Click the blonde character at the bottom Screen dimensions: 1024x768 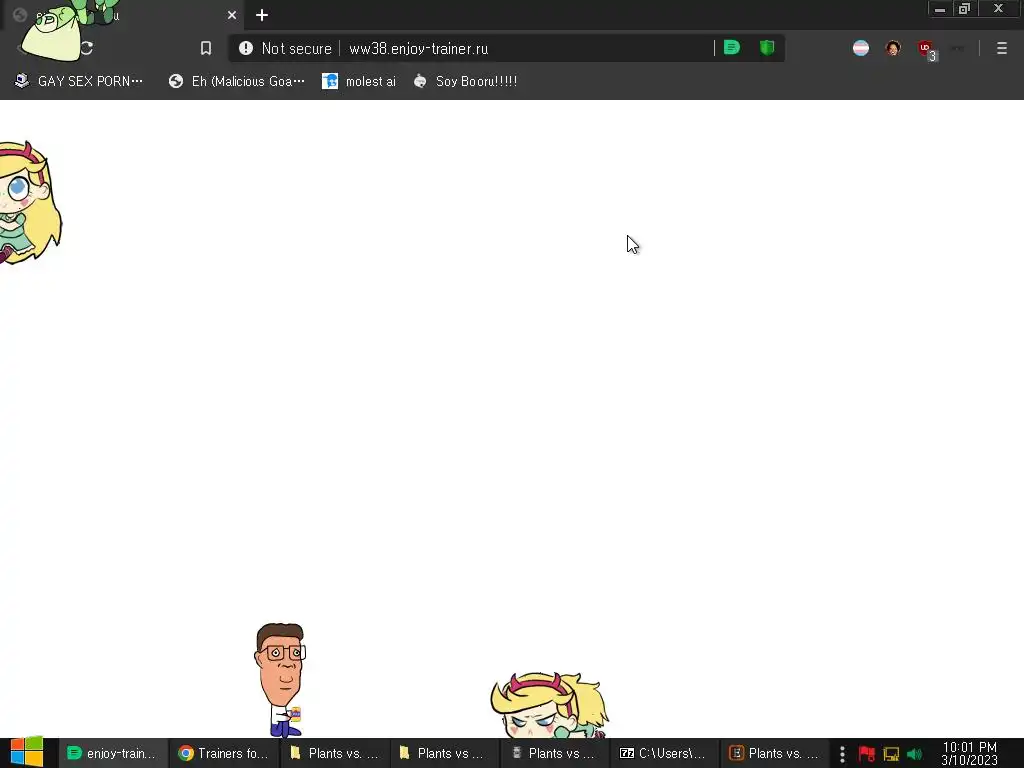tap(550, 705)
